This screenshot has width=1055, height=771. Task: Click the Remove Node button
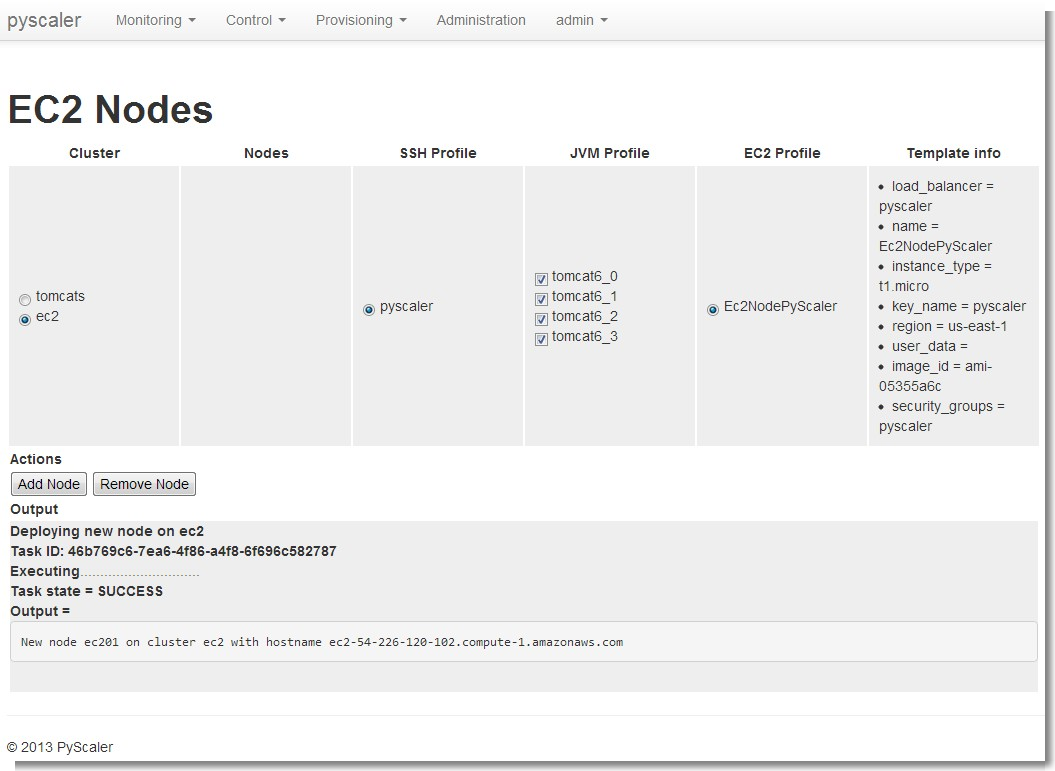click(144, 484)
